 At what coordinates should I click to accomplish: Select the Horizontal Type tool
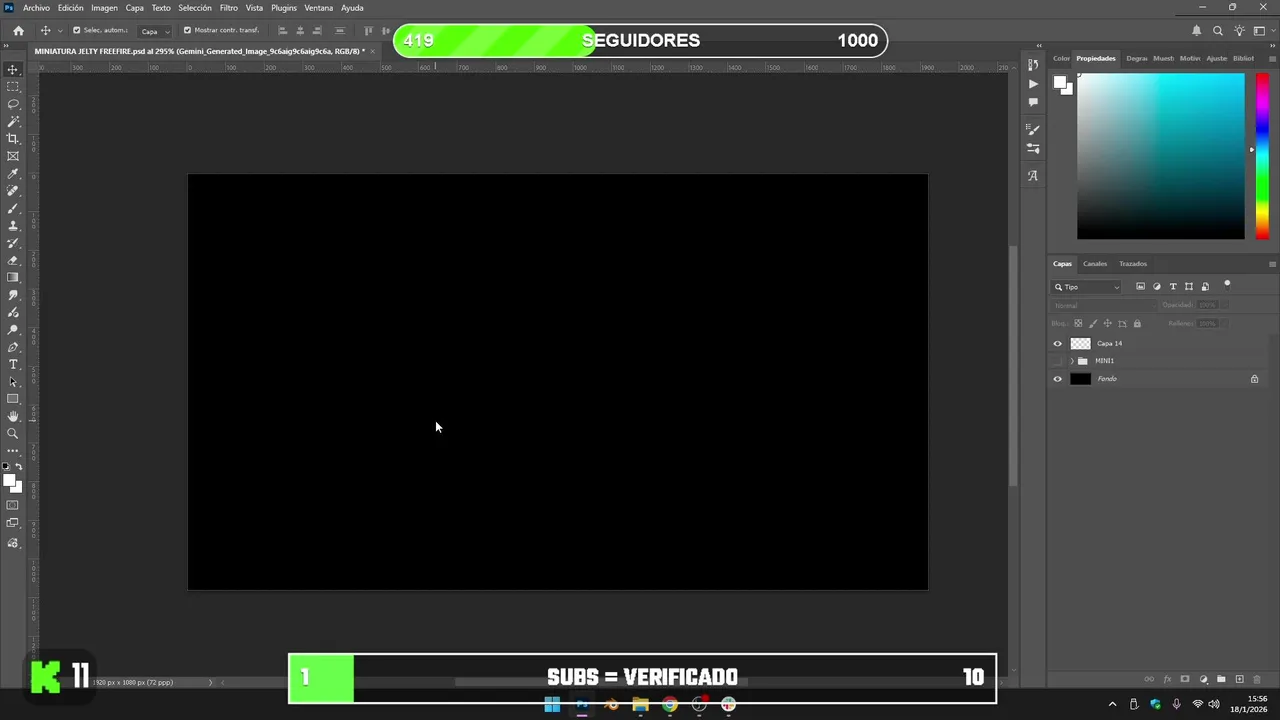[13, 364]
